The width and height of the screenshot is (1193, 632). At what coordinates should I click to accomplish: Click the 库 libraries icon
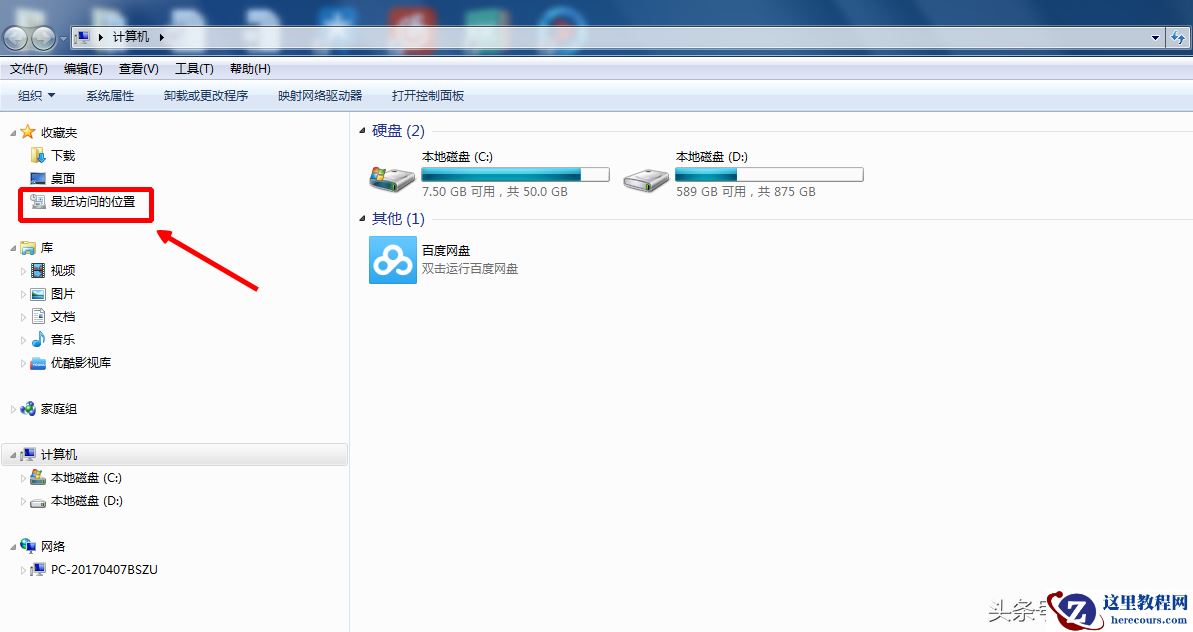[28, 248]
